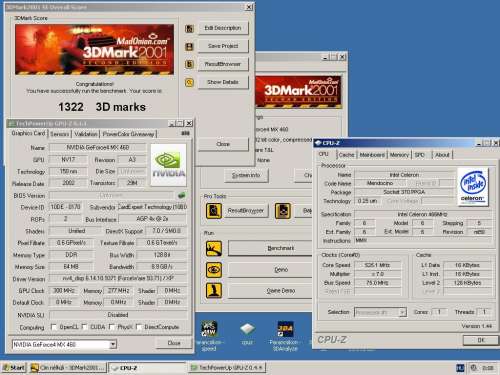500x375 pixels.
Task: Switch to CPU-Z SPD tab
Action: click(420, 155)
